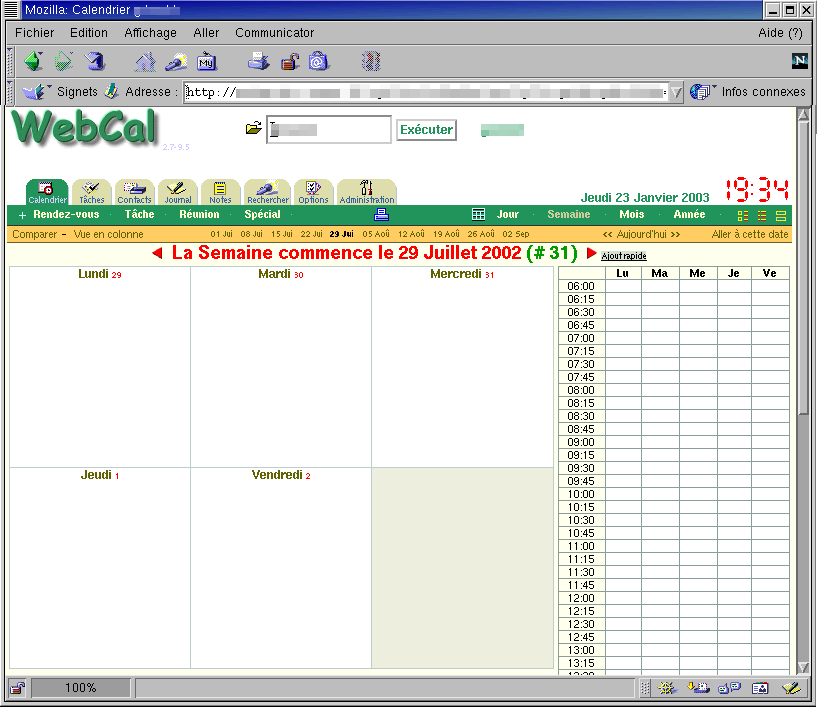Image resolution: width=817 pixels, height=707 pixels.
Task: Click the Netscape N logo icon
Action: (x=800, y=60)
